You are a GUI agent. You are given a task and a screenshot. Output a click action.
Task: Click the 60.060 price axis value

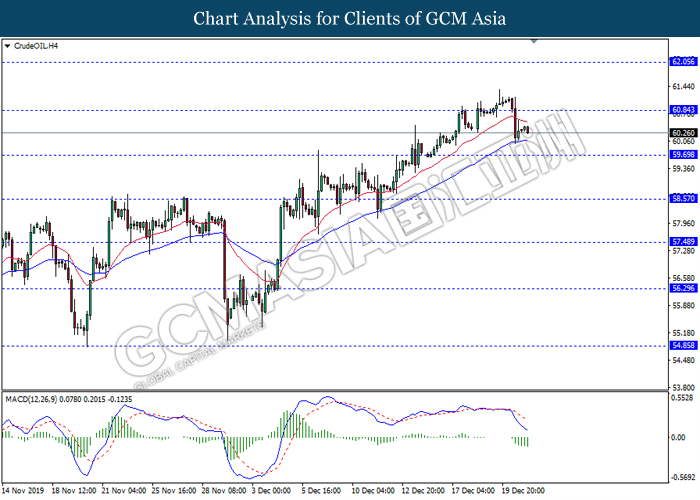click(683, 142)
